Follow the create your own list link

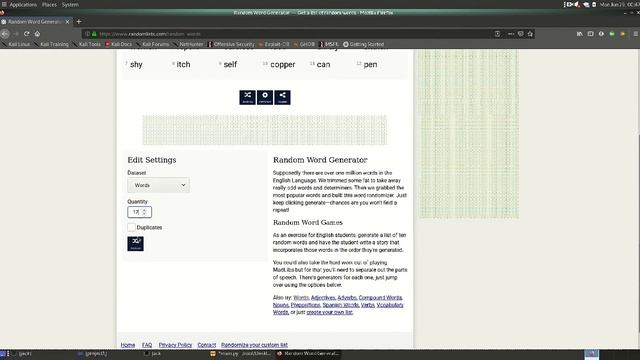tap(330, 312)
